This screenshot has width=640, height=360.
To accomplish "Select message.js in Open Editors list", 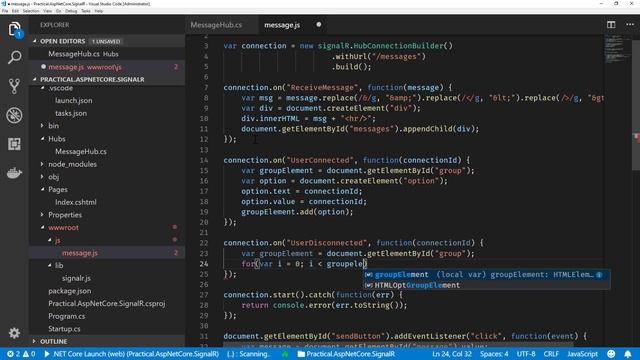I will (107, 67).
